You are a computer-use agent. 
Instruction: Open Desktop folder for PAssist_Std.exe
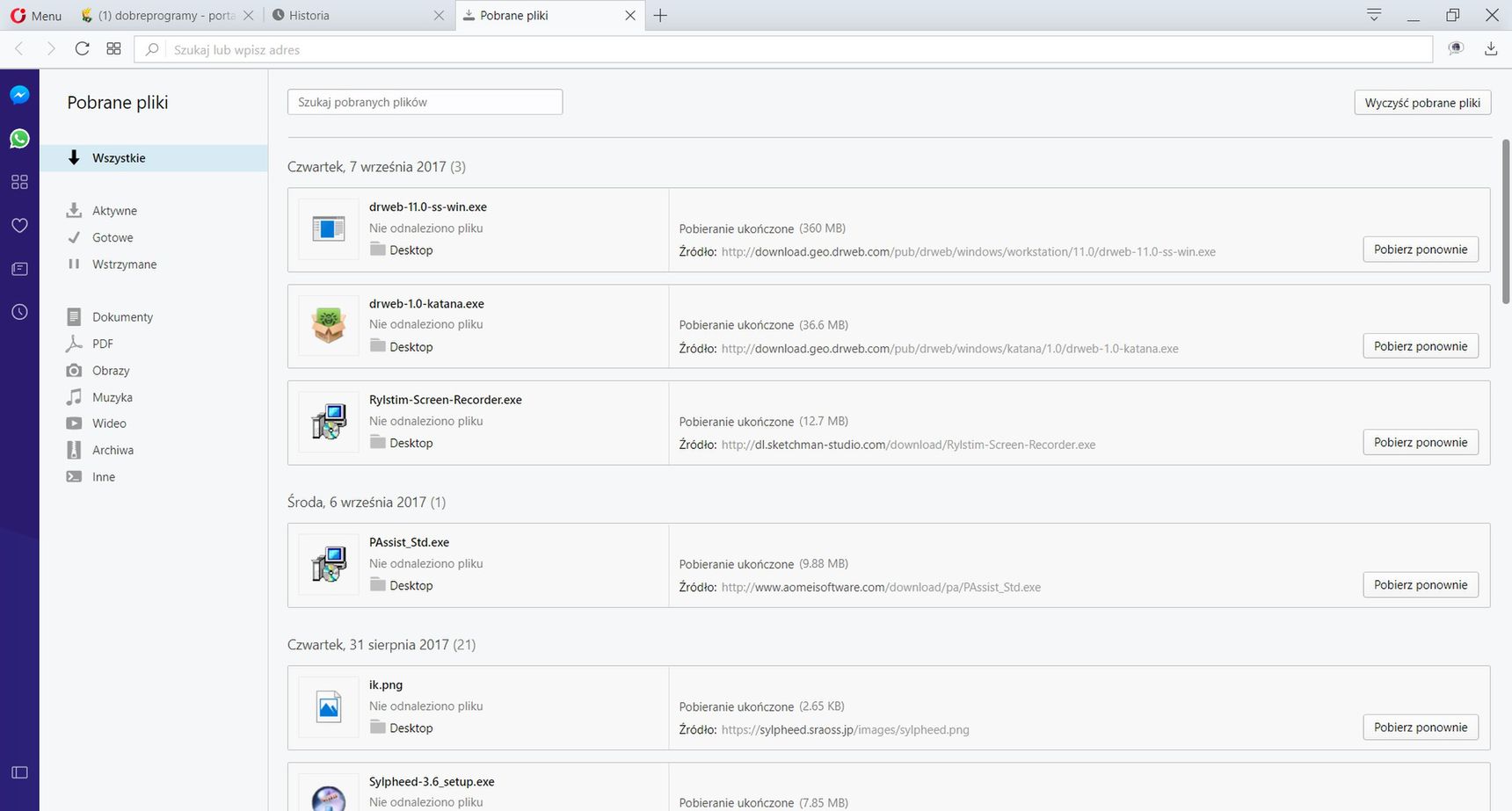pyautogui.click(x=402, y=586)
